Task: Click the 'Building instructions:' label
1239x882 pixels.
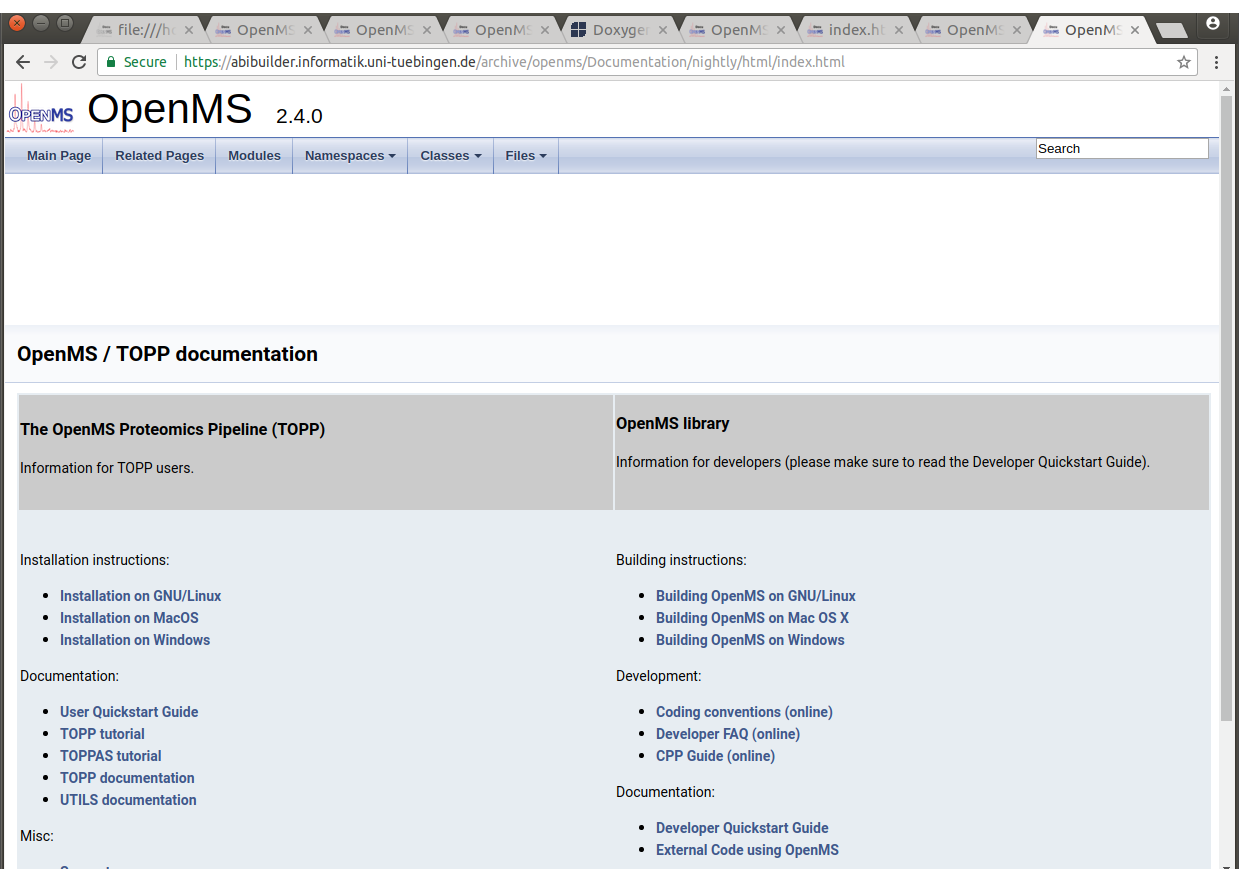Action: pyautogui.click(x=681, y=560)
